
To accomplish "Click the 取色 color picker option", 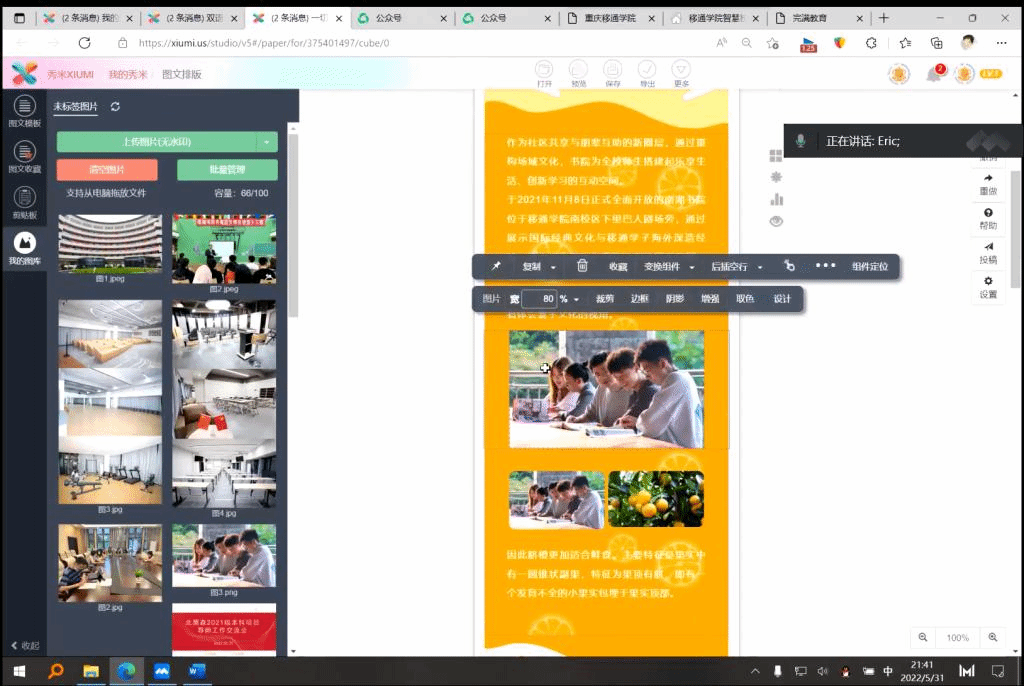I will tap(745, 299).
